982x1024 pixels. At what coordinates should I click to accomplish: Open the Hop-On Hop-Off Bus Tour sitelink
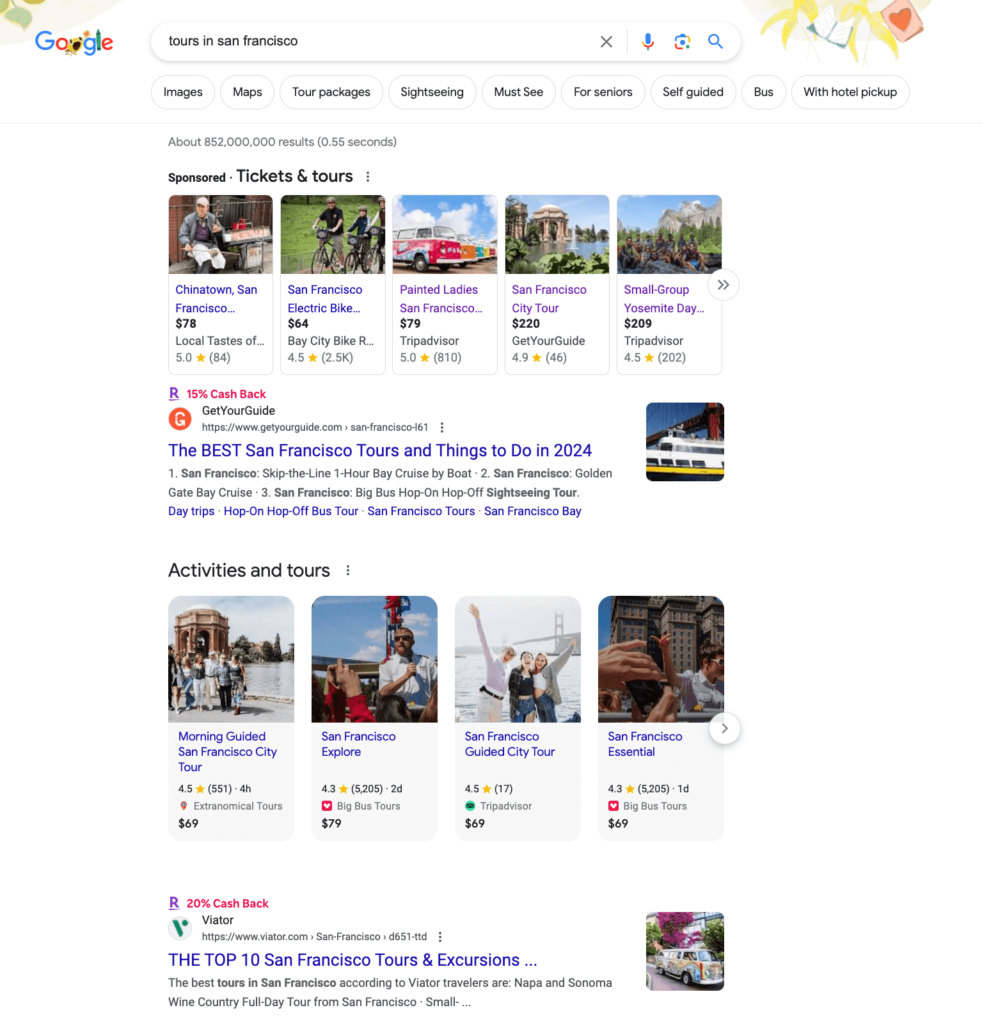pos(291,511)
